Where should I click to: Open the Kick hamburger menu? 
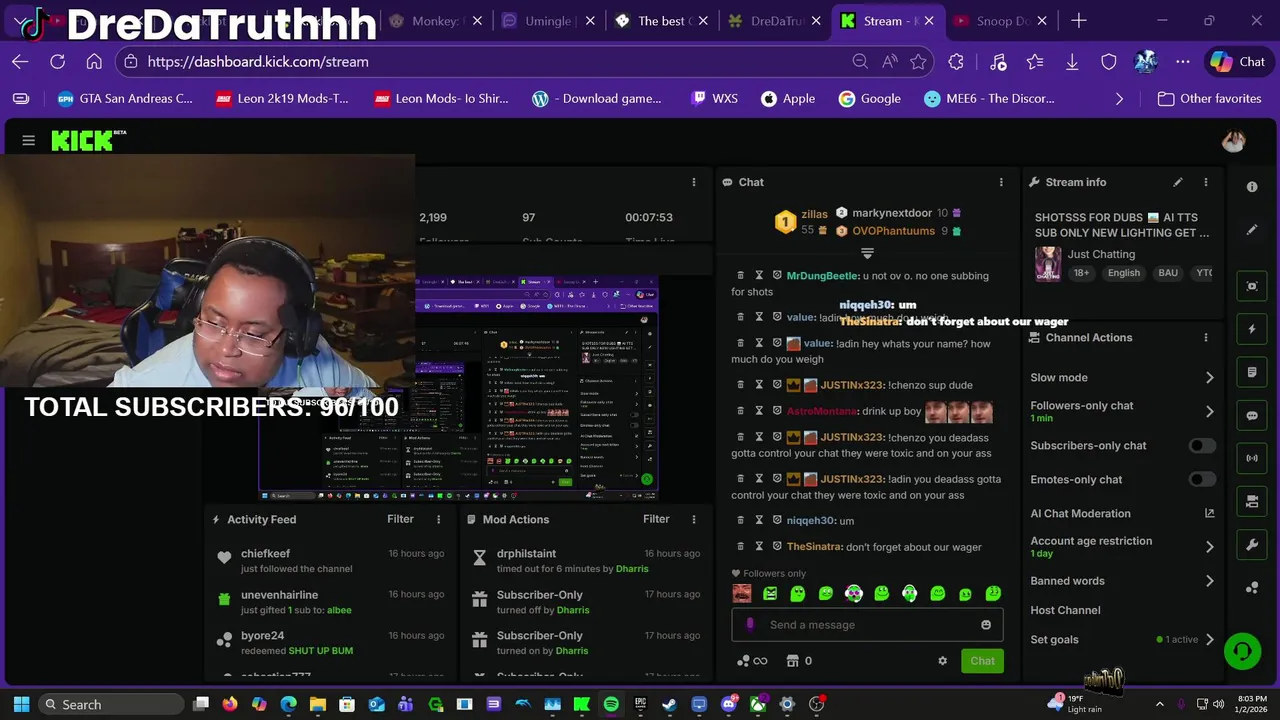click(28, 141)
